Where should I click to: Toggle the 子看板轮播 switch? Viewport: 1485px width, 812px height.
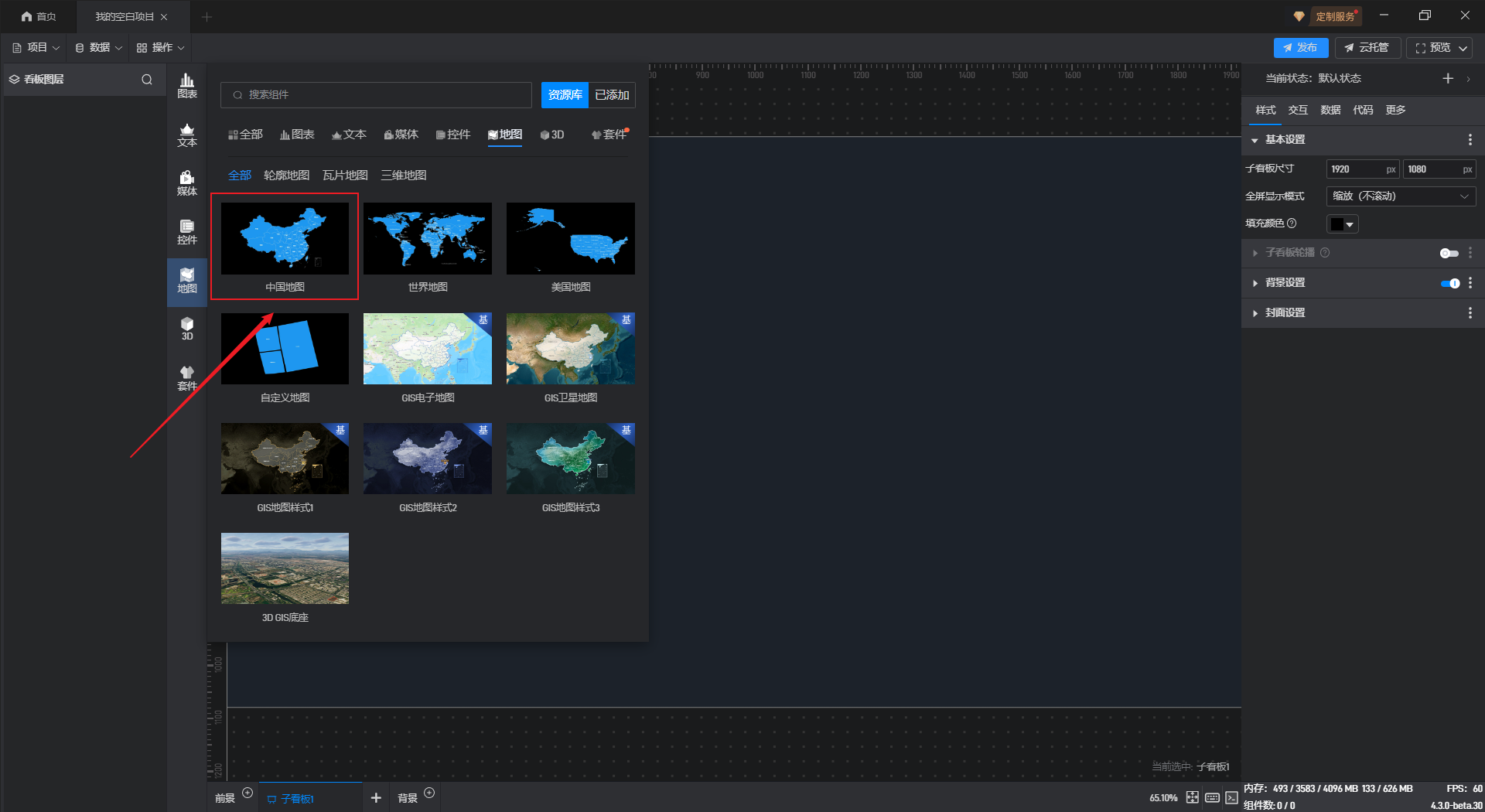1449,253
